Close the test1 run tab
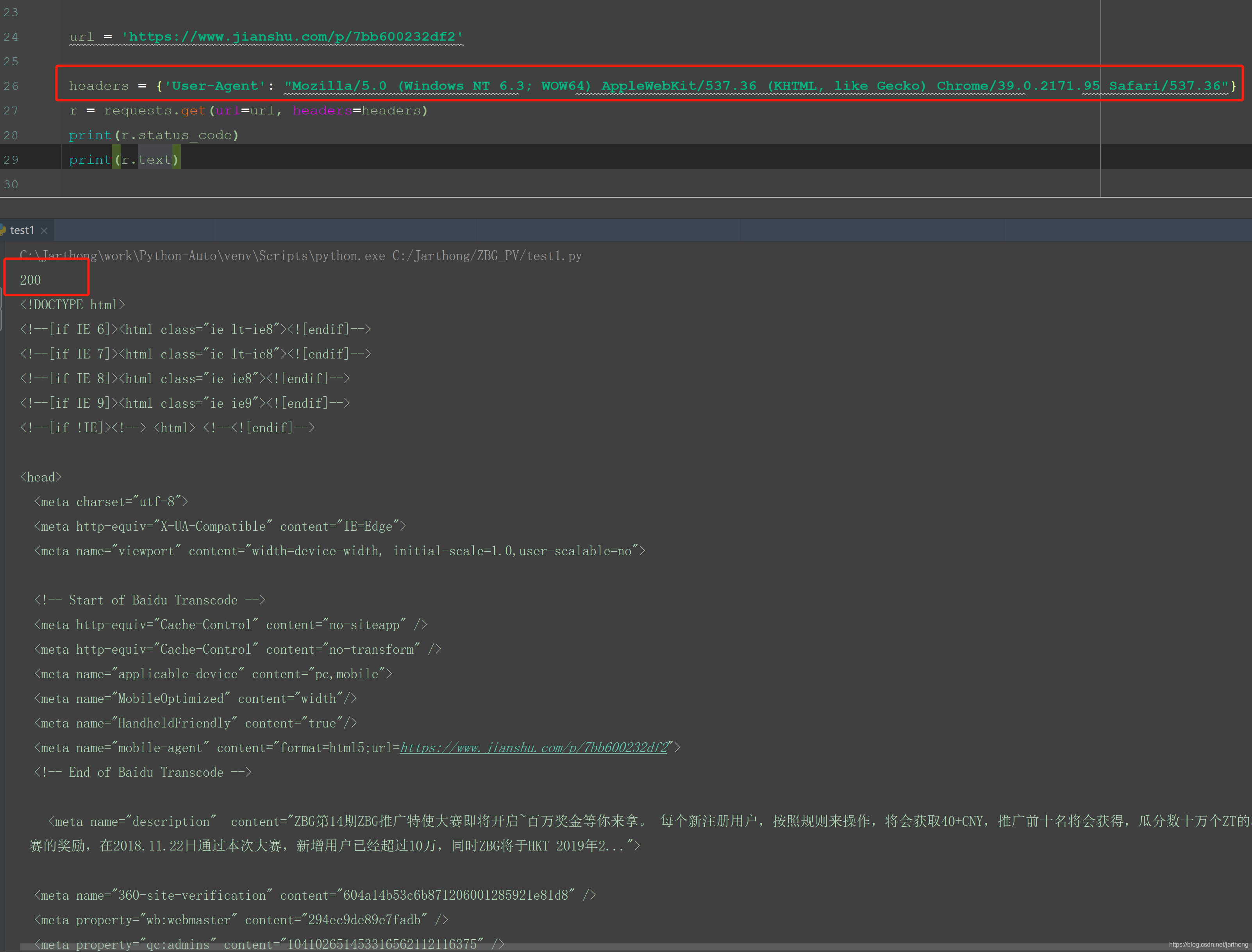 (x=44, y=231)
